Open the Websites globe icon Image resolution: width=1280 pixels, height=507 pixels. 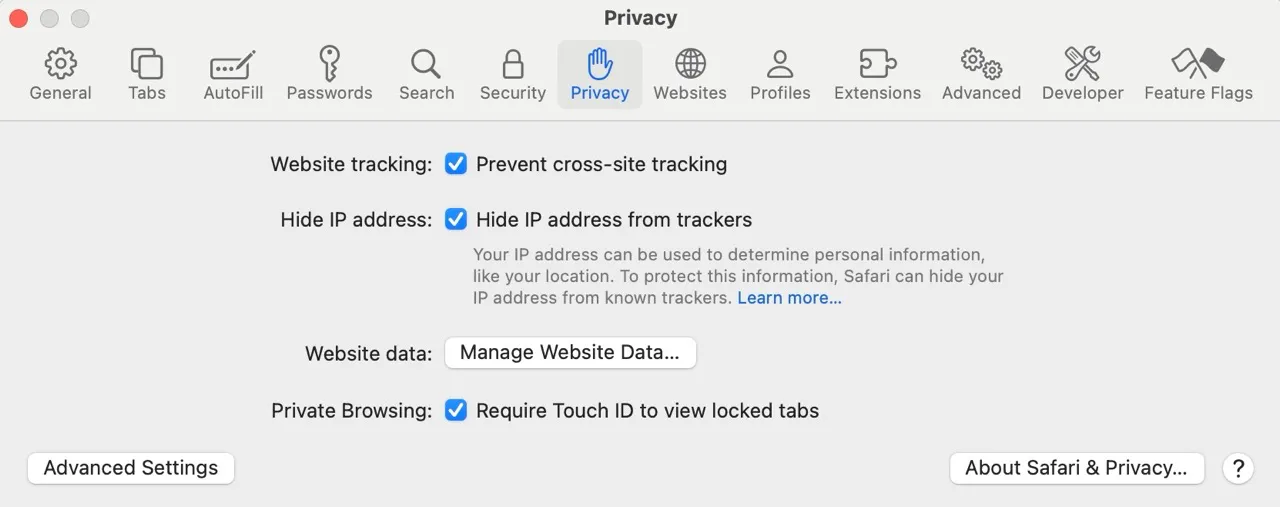(x=690, y=64)
